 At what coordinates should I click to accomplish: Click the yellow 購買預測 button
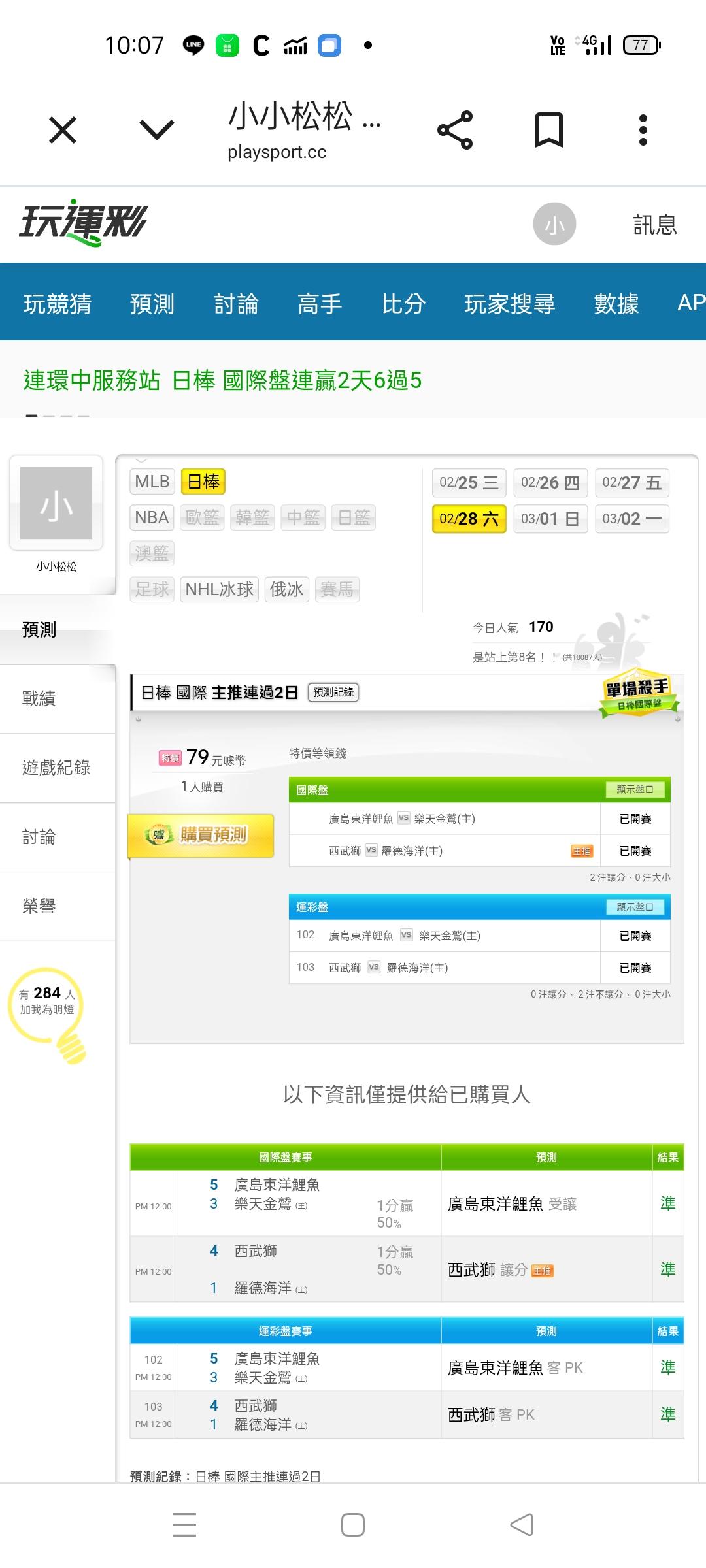click(201, 835)
